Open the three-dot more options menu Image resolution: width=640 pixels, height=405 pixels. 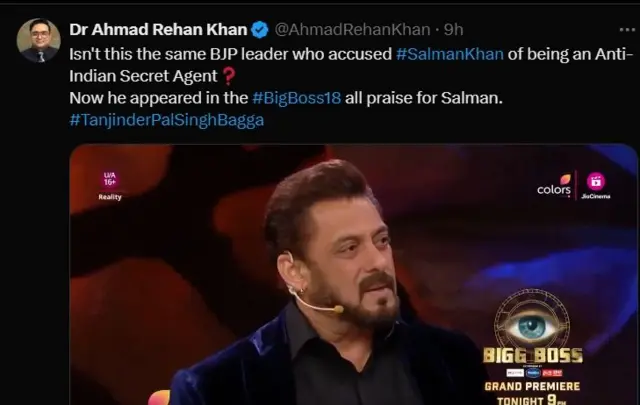(627, 30)
